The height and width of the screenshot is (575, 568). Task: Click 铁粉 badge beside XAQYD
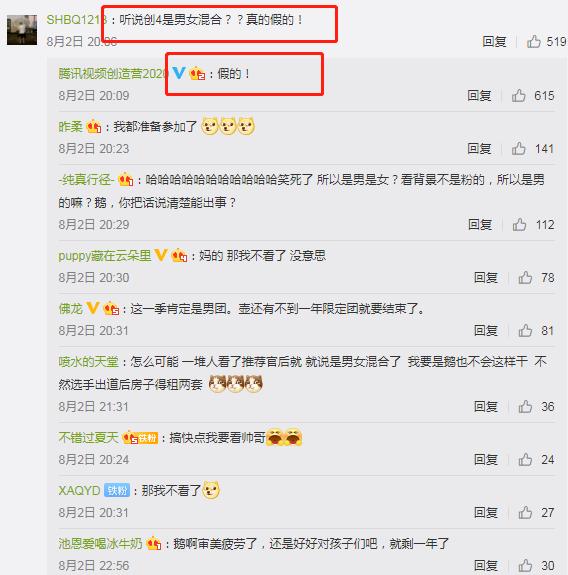[x=117, y=490]
